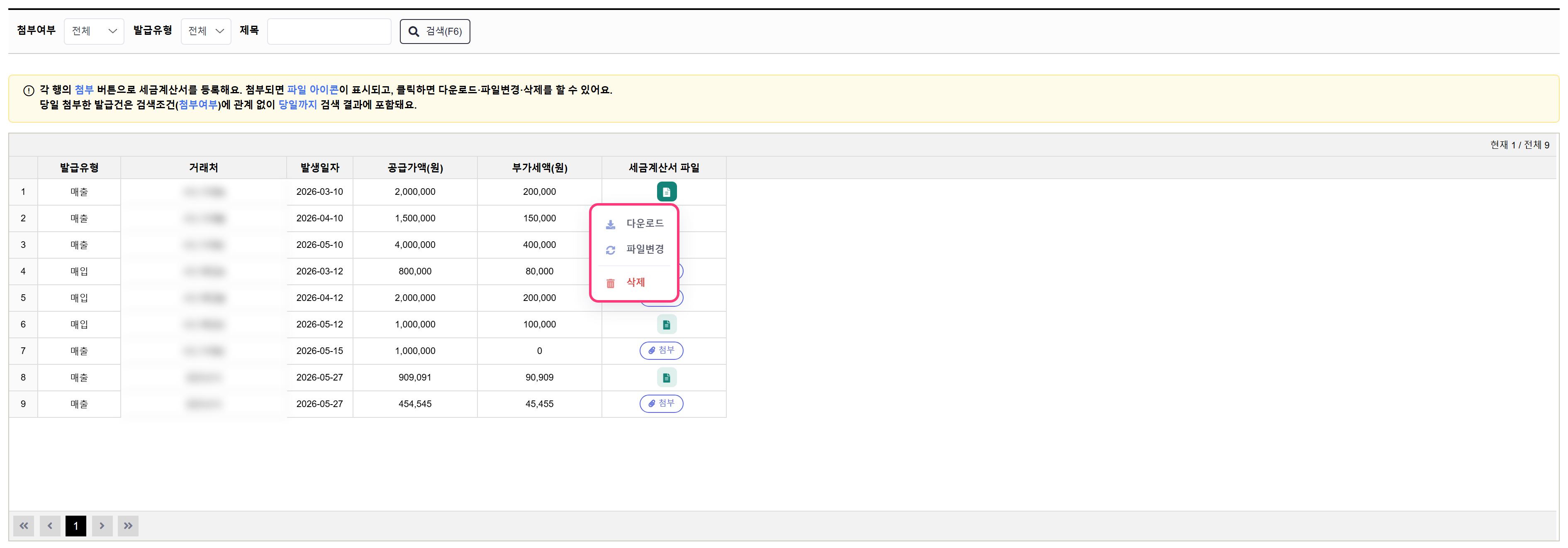This screenshot has height=548, width=1568.
Task: Click the refresh icon beside 파일변경
Action: point(611,250)
